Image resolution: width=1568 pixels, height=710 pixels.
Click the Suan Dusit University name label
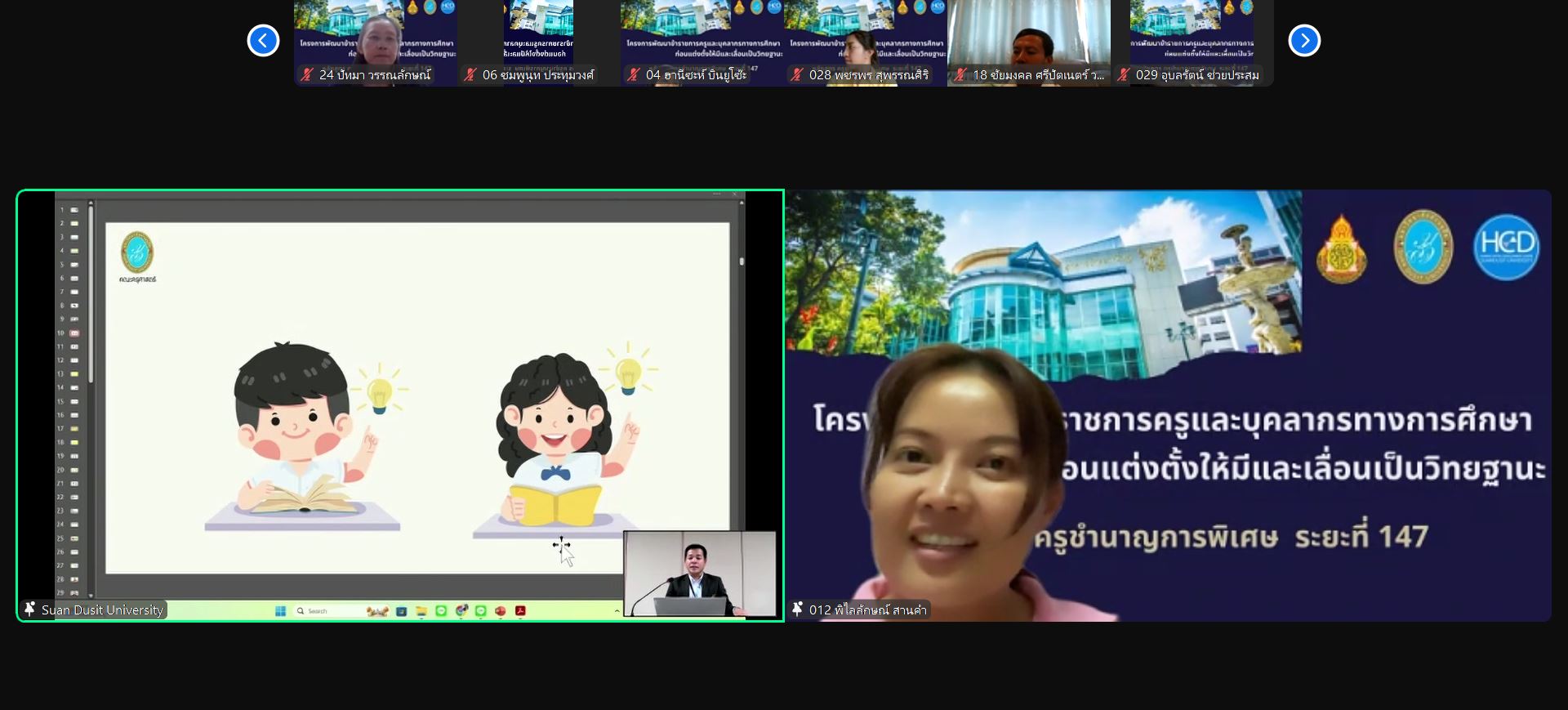coord(102,610)
